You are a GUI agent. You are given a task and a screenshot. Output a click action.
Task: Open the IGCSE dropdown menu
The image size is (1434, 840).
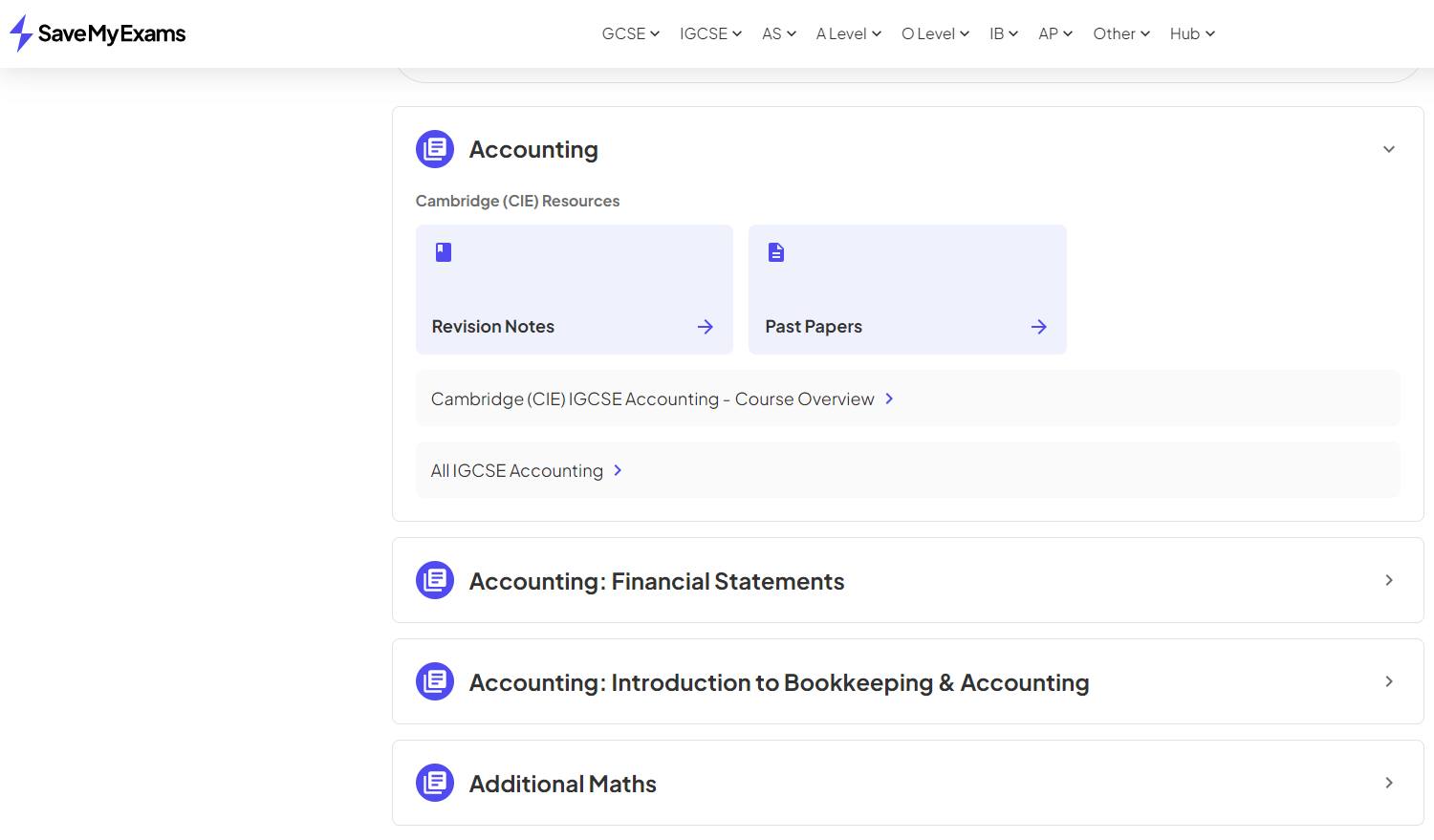(x=710, y=33)
